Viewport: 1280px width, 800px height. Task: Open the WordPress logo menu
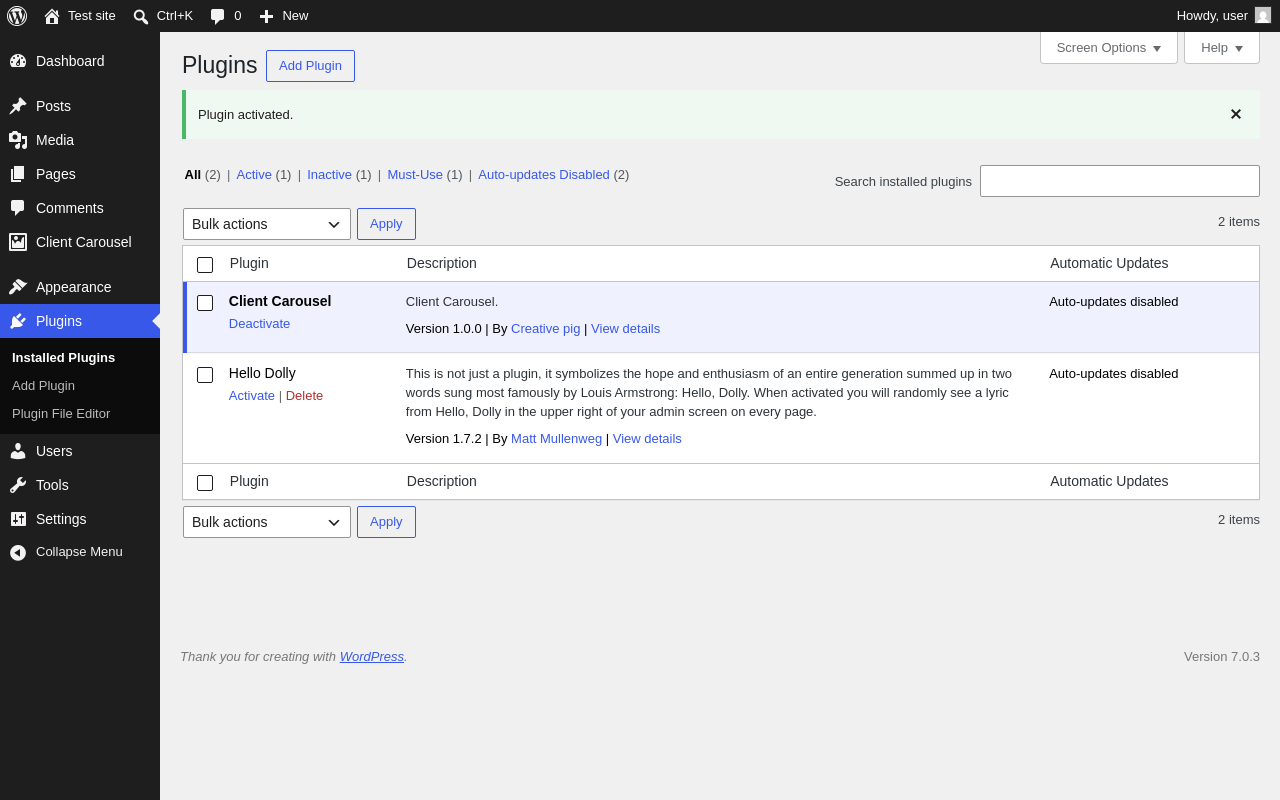(17, 16)
